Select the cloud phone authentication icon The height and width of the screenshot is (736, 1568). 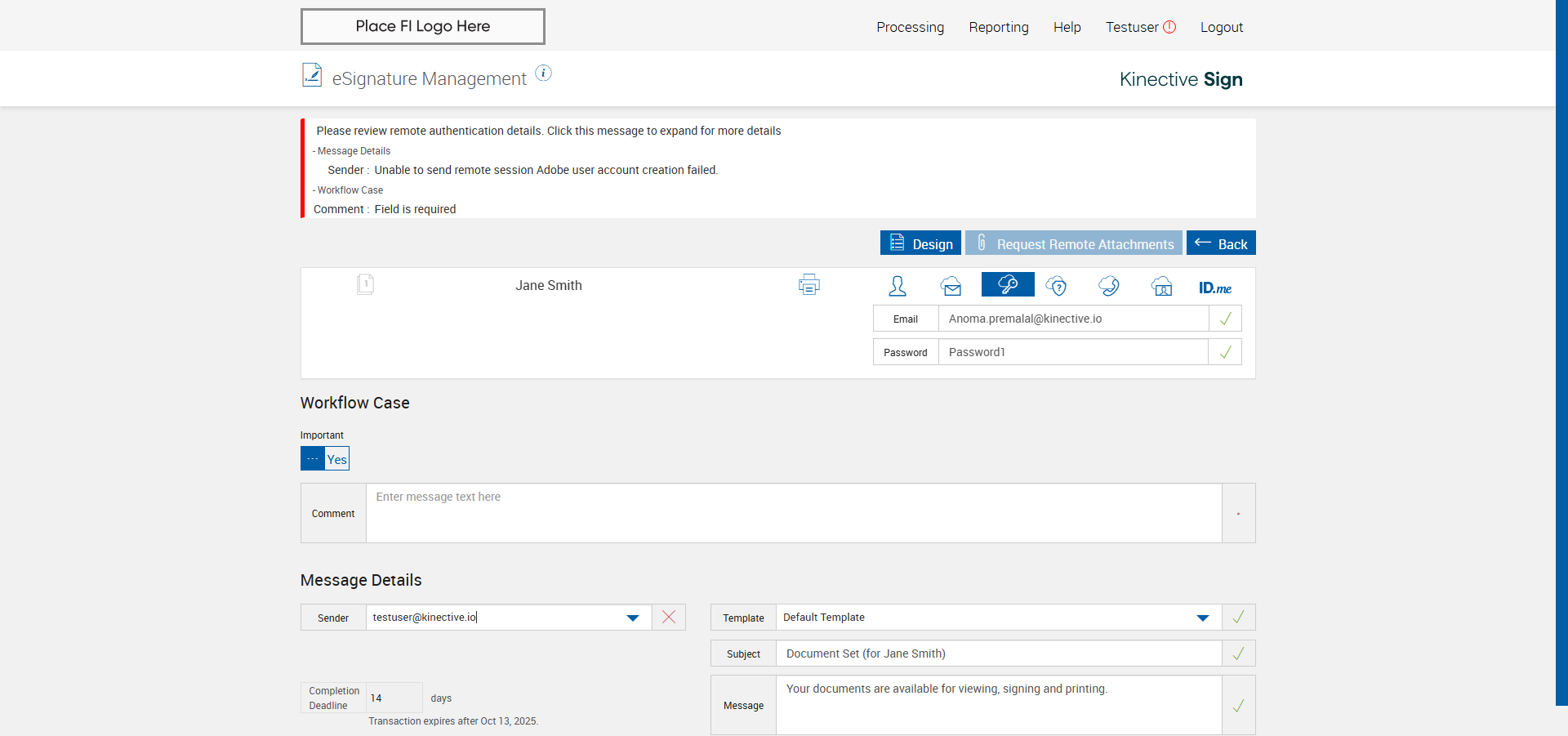coord(1109,286)
